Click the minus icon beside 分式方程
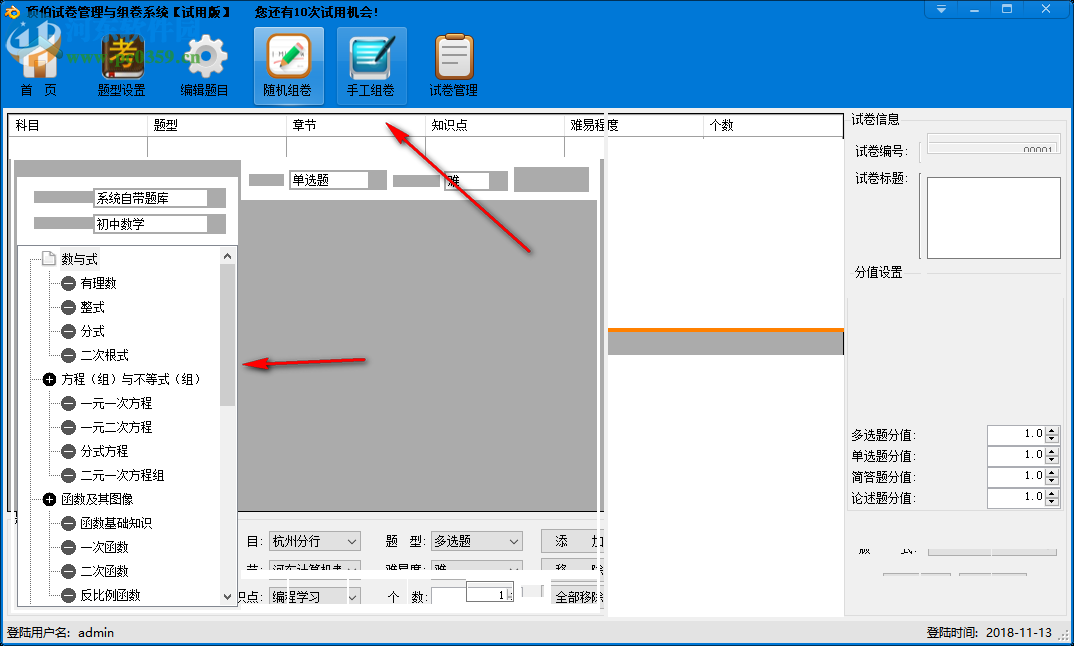1074x646 pixels. (x=68, y=451)
